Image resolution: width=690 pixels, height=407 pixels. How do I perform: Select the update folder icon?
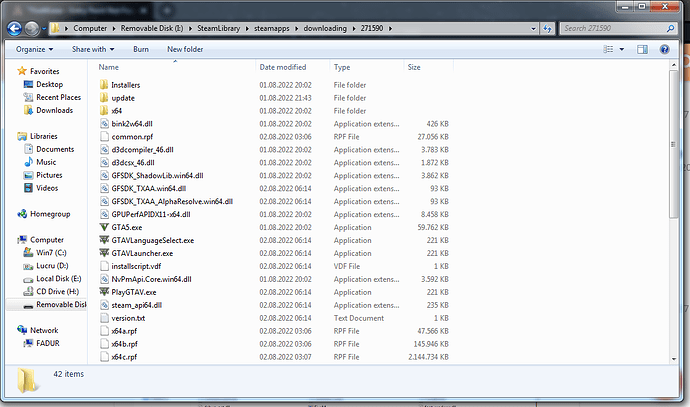tap(104, 98)
